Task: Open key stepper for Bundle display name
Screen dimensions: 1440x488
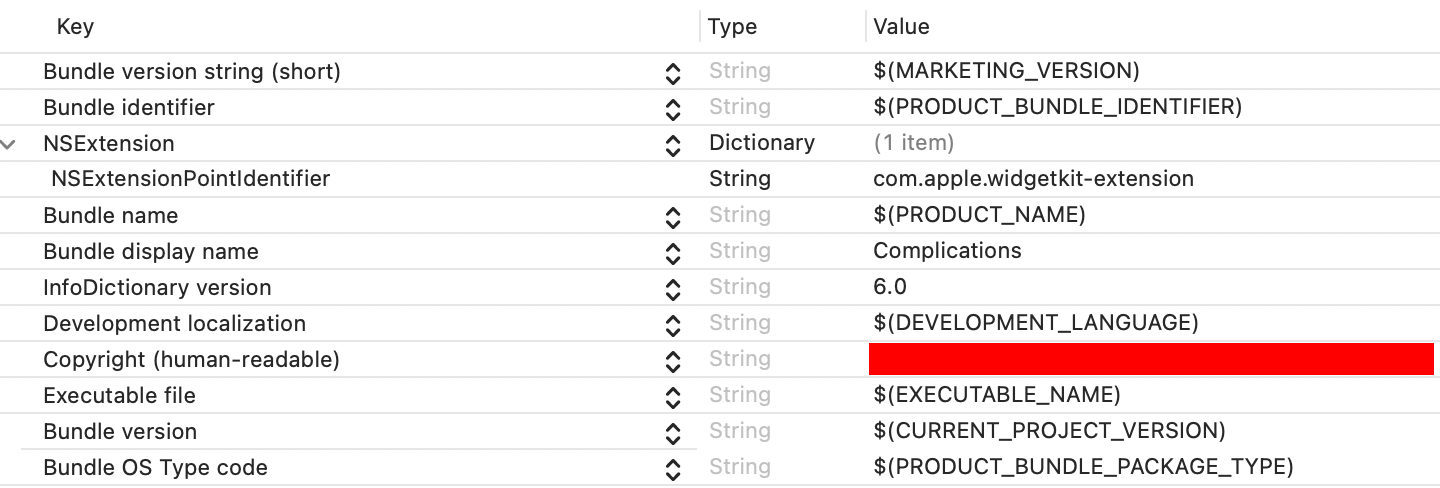Action: pos(673,252)
